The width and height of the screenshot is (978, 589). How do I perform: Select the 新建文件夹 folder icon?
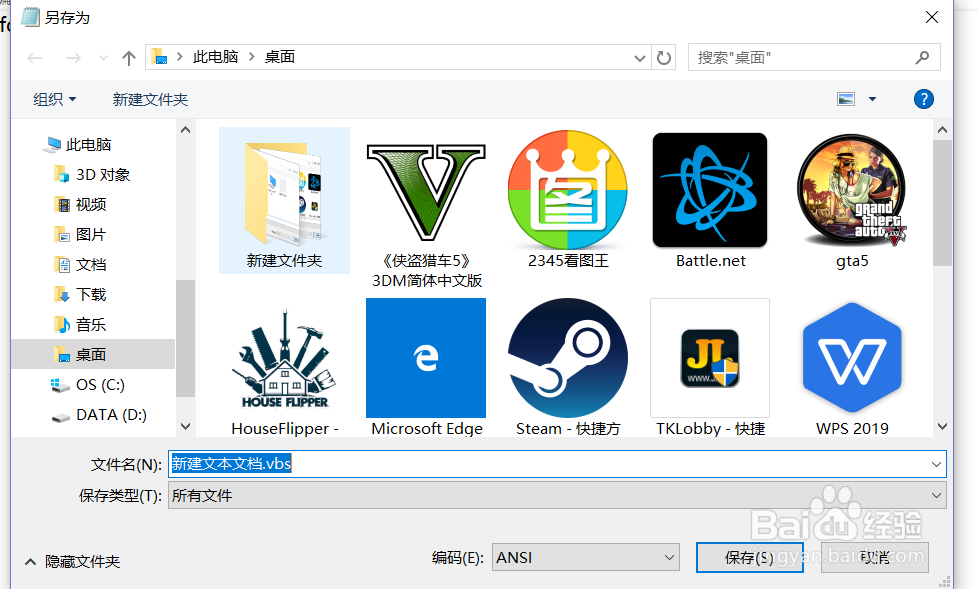click(284, 193)
